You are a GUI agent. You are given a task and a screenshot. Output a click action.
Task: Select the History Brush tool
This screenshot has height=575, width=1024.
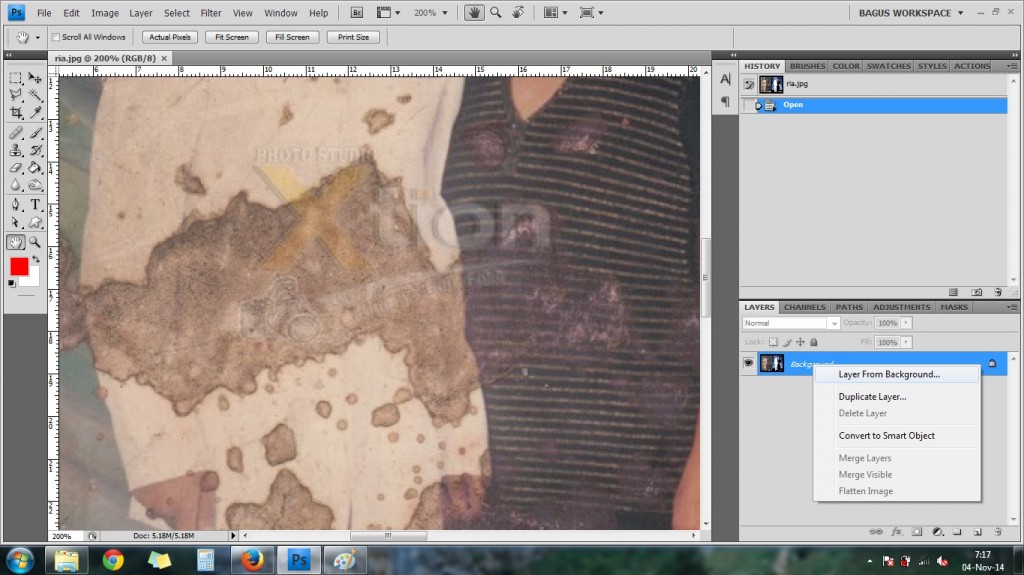click(x=35, y=150)
